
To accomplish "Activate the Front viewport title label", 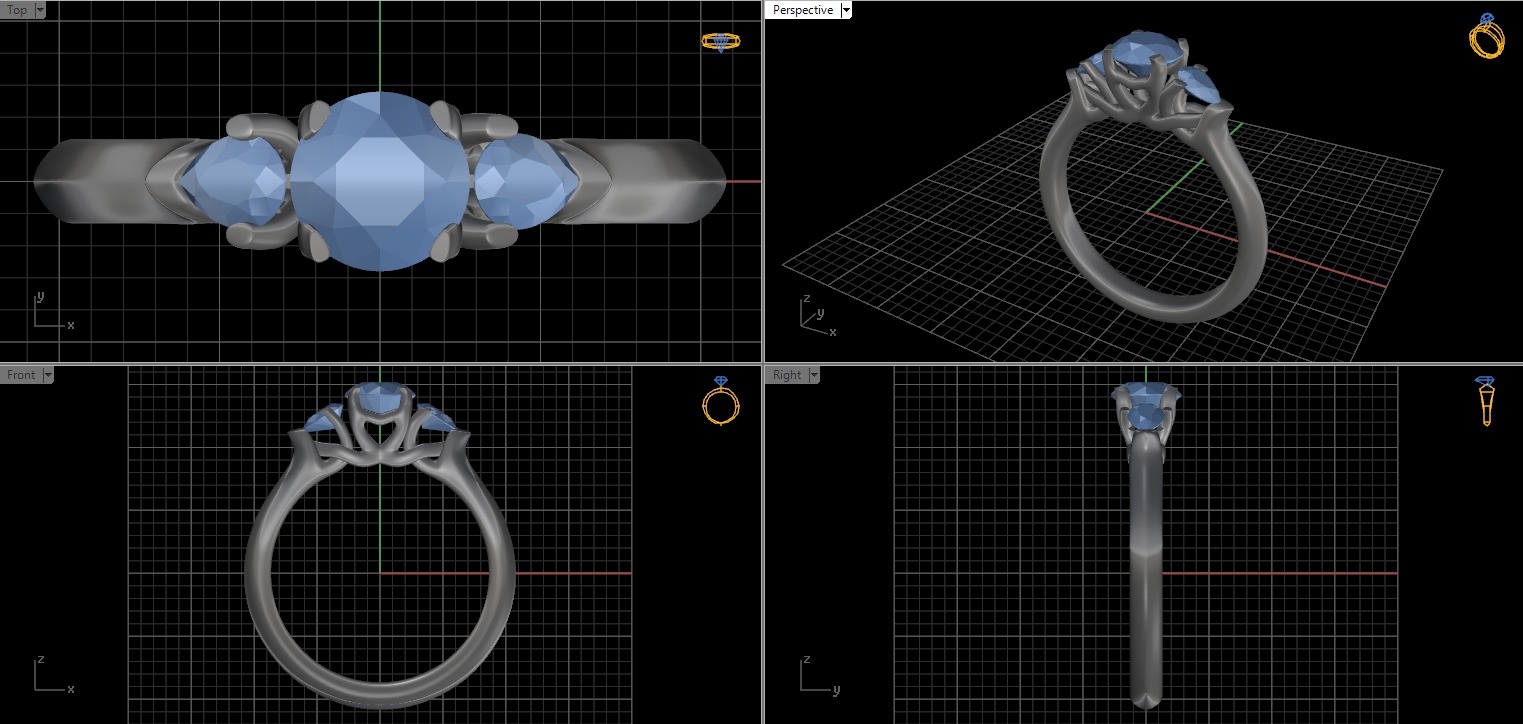I will 21,375.
